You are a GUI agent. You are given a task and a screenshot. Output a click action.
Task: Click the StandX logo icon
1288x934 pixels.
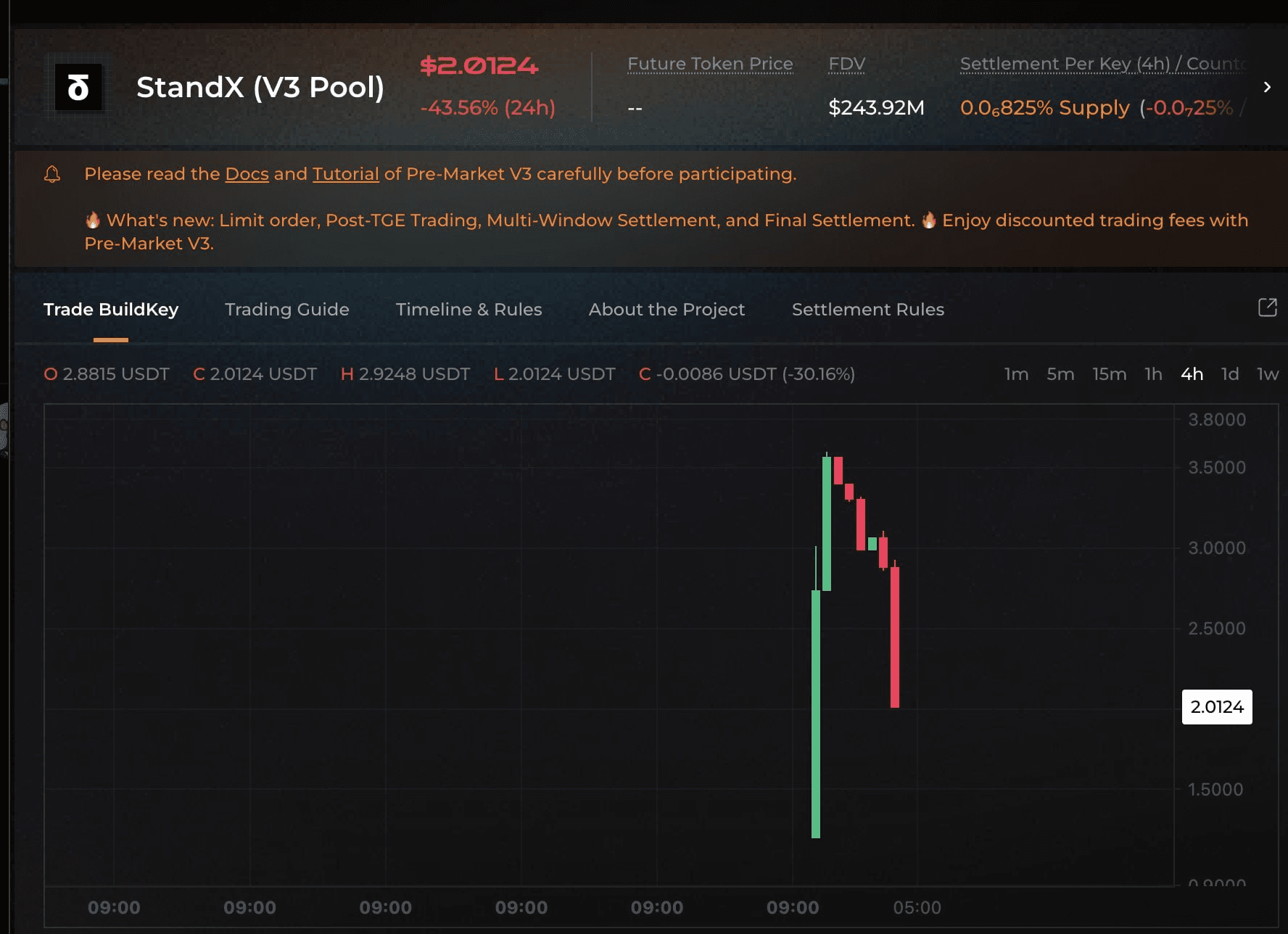pos(78,87)
